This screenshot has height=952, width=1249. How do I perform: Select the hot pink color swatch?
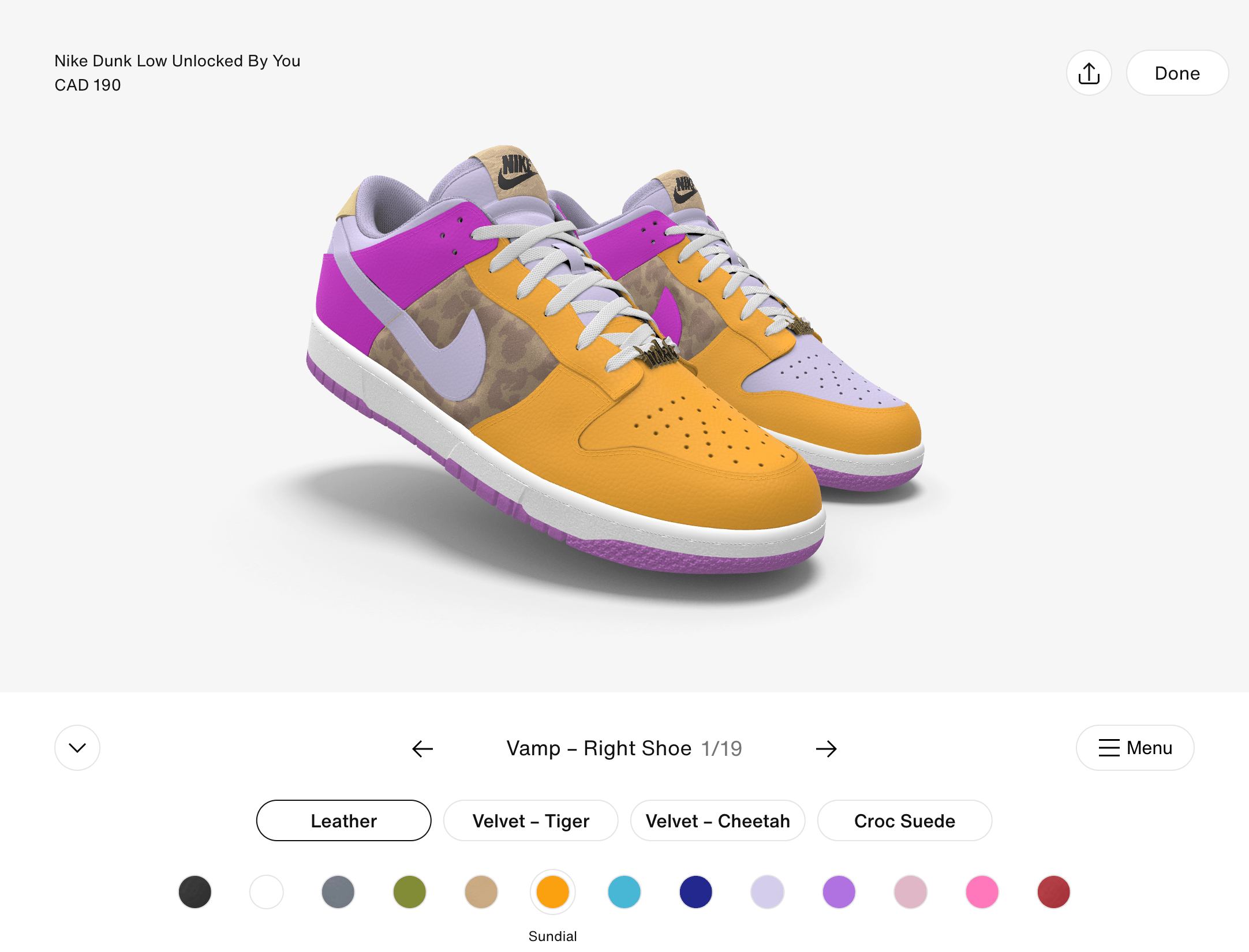[x=982, y=892]
